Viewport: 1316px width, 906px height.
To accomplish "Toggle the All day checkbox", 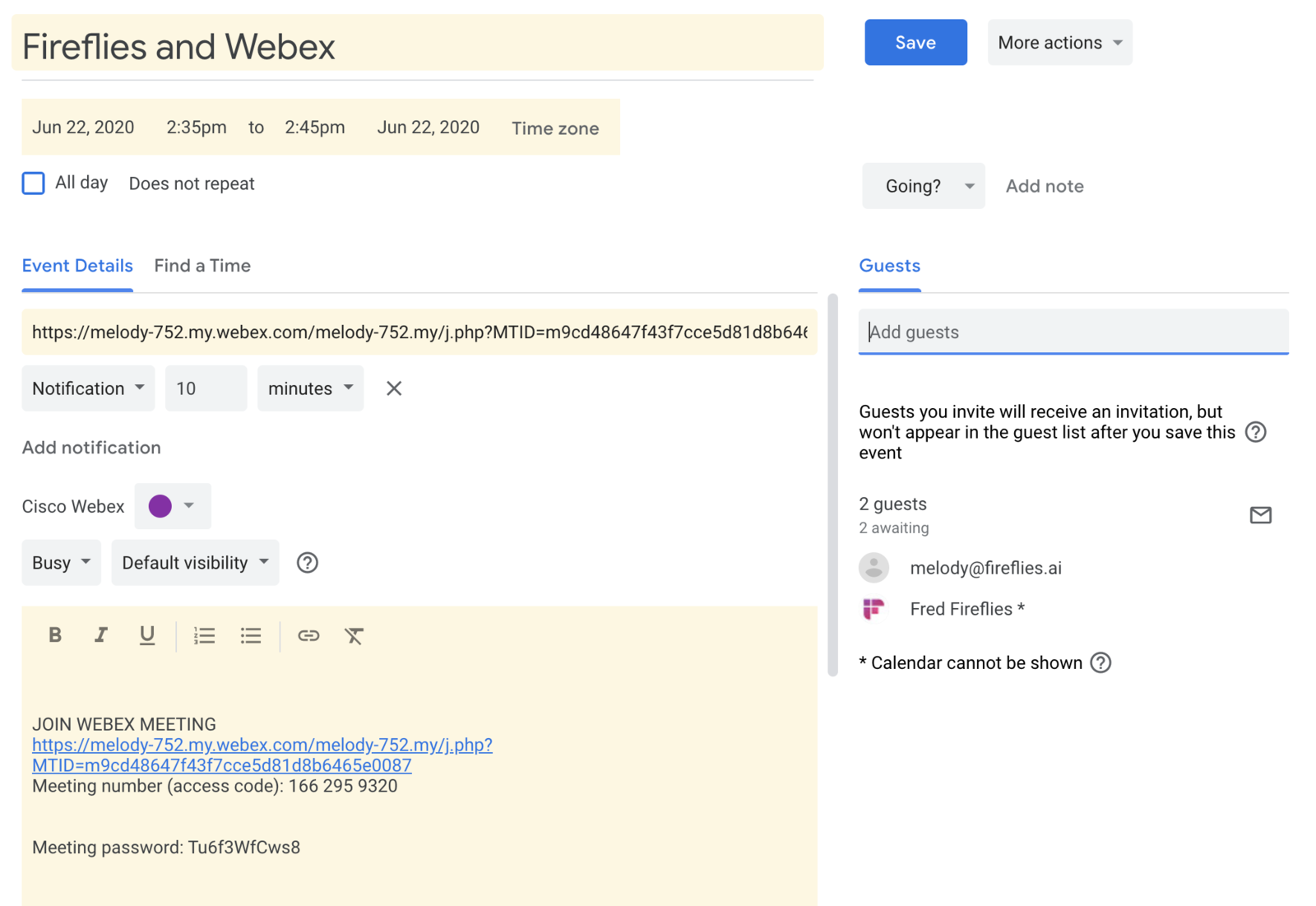I will tap(33, 183).
